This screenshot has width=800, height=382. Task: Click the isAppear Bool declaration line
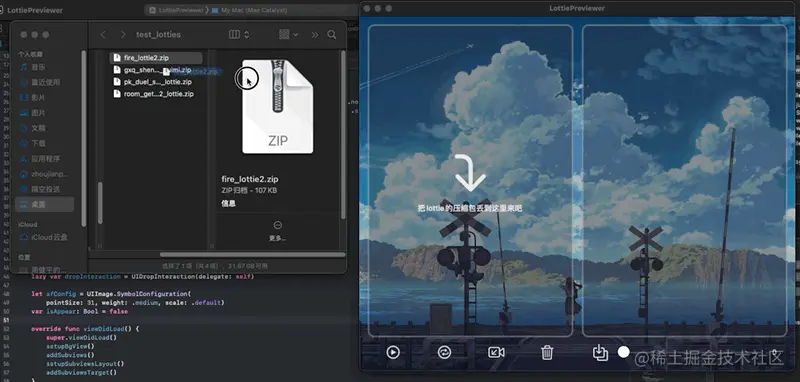tap(80, 311)
